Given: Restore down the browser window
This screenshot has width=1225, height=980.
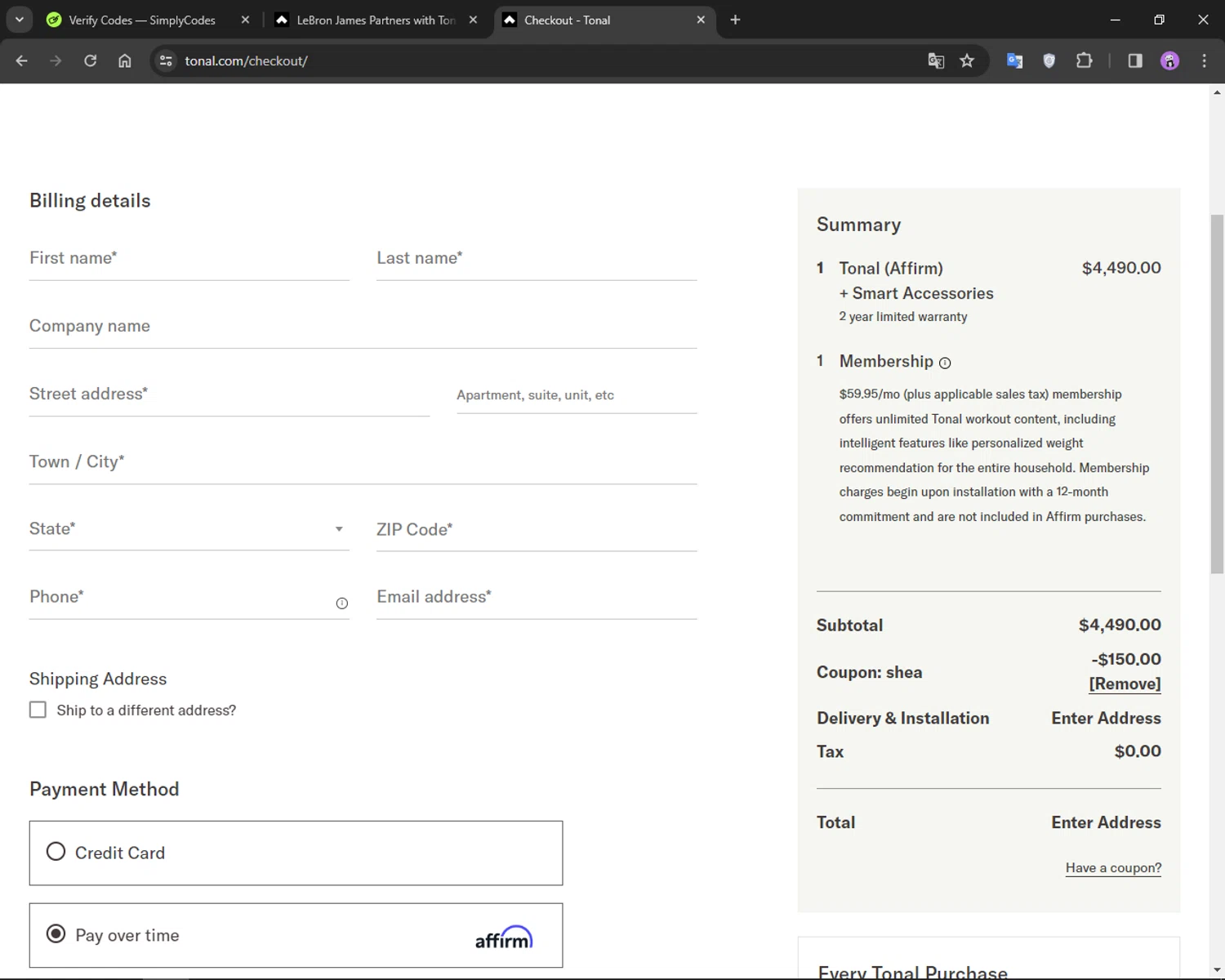Looking at the screenshot, I should (1159, 20).
